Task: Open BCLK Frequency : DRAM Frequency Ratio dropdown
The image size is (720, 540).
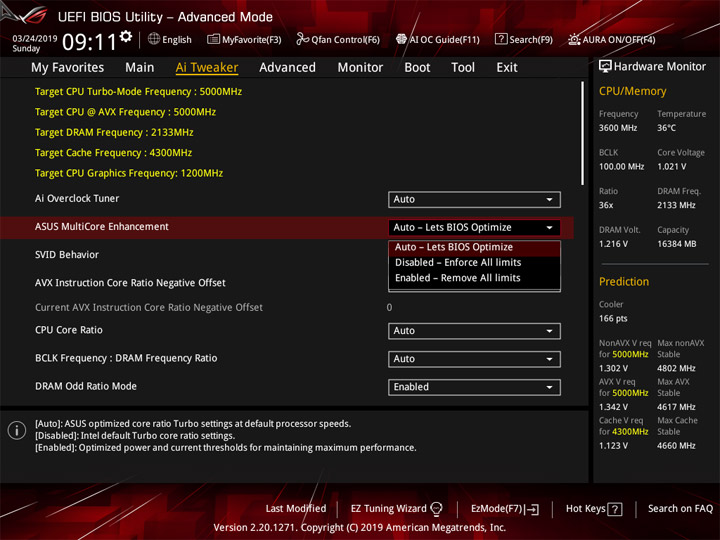Action: pos(474,359)
